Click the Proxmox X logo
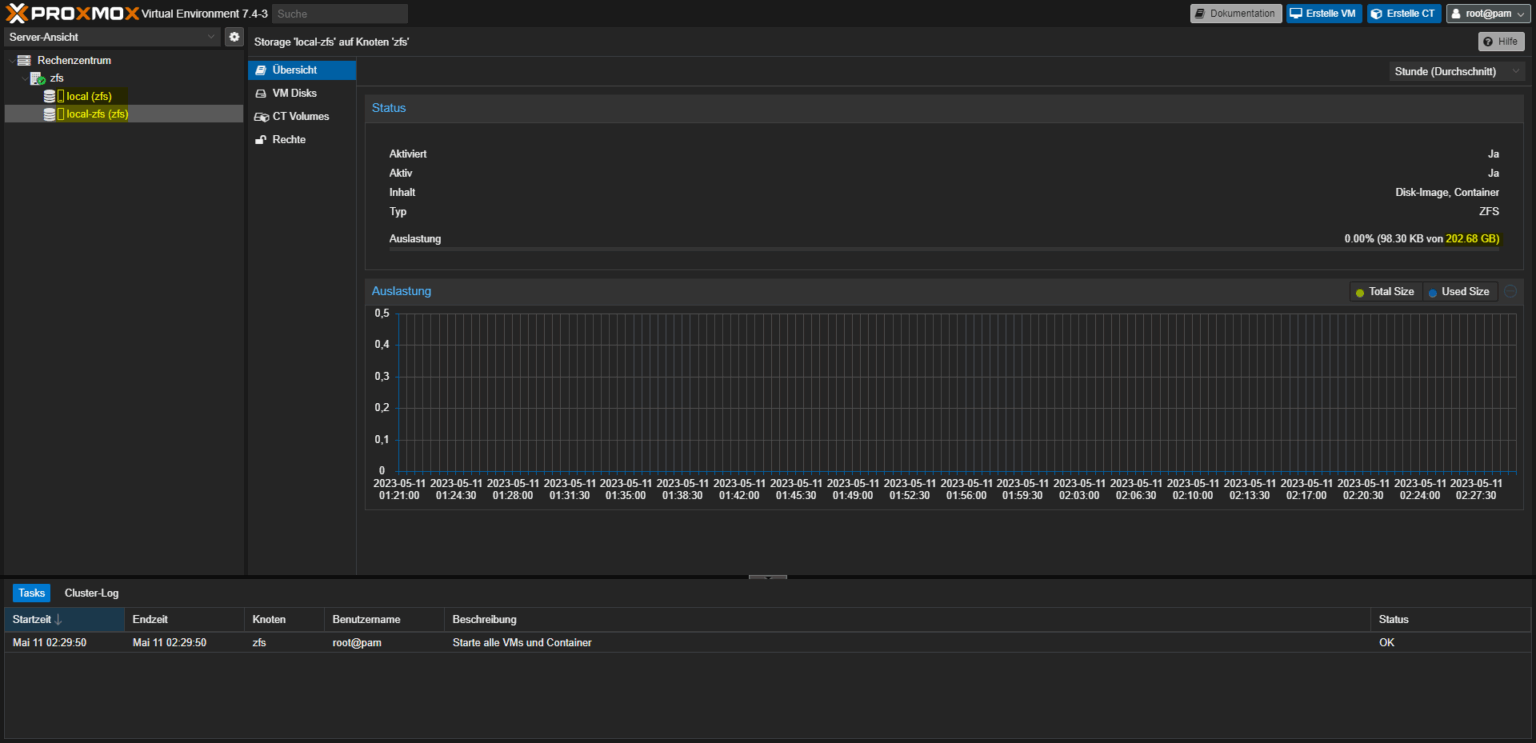The image size is (1536, 743). [x=15, y=13]
